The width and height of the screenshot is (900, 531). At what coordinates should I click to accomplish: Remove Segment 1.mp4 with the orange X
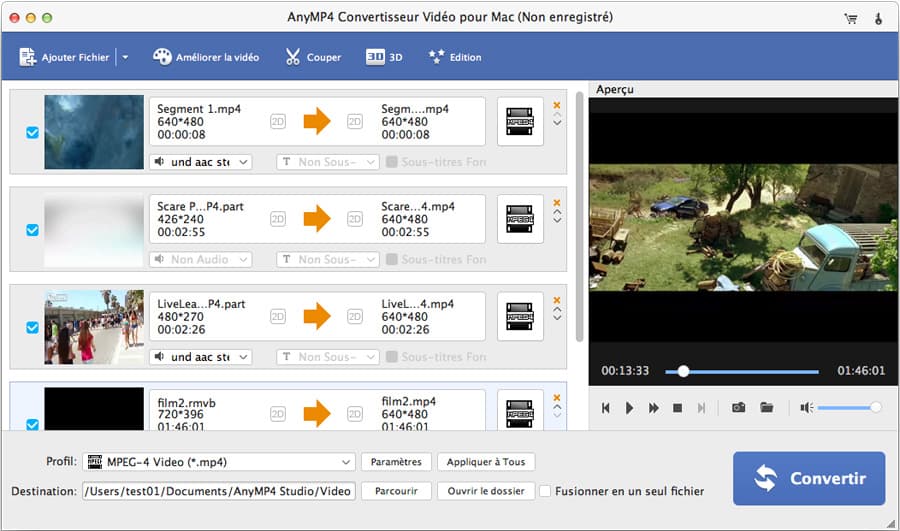[x=557, y=105]
